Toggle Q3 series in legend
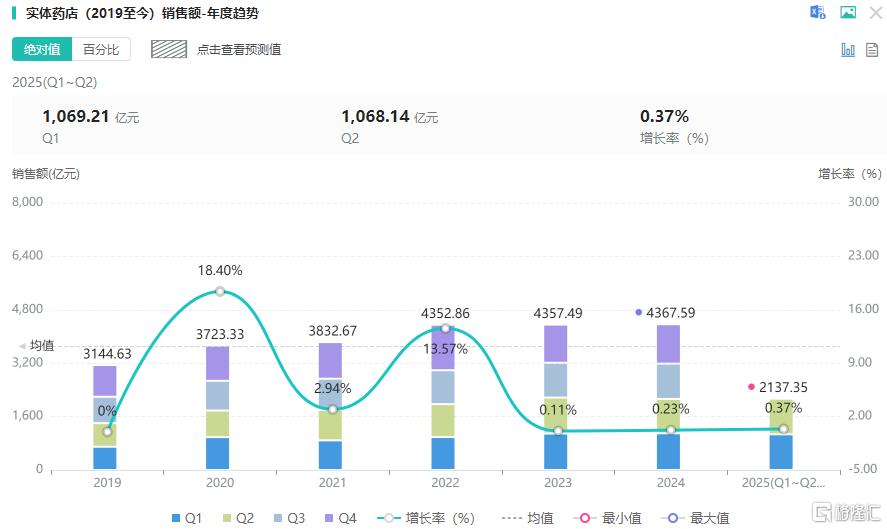887x529 pixels. [x=288, y=518]
